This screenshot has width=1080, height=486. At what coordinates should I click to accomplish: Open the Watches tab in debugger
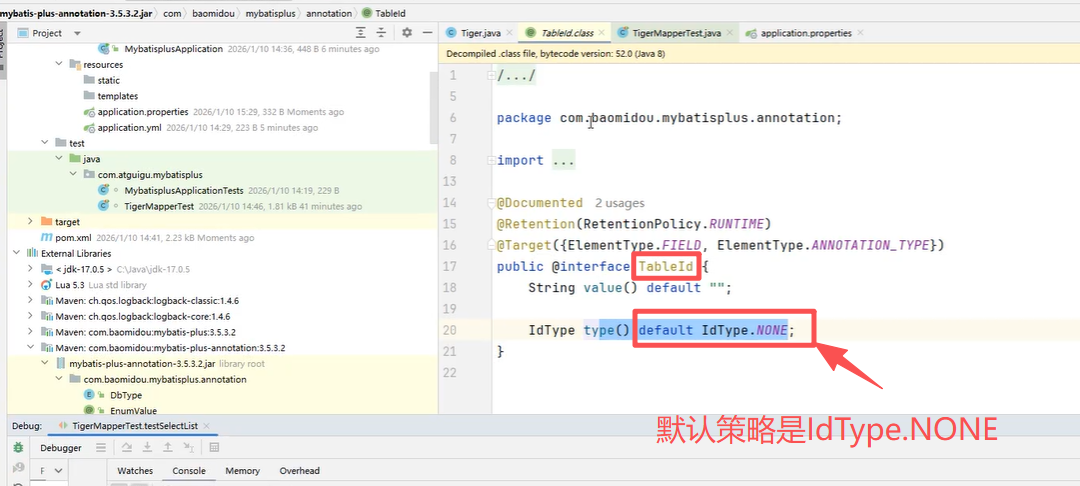(x=135, y=471)
